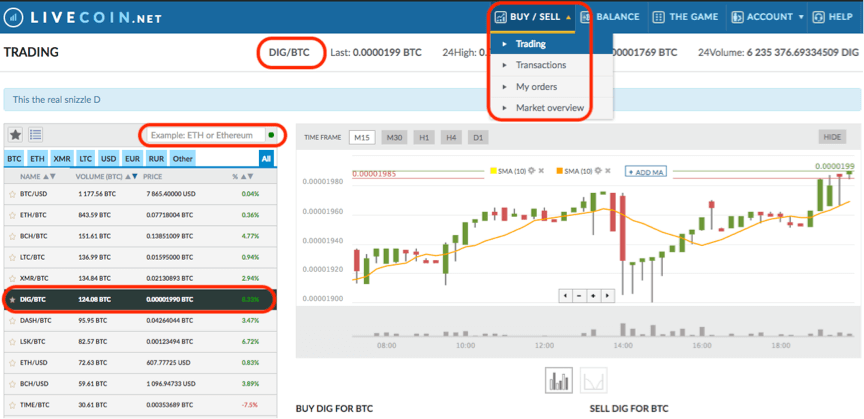Hide the chart with the HIDE button

[832, 137]
